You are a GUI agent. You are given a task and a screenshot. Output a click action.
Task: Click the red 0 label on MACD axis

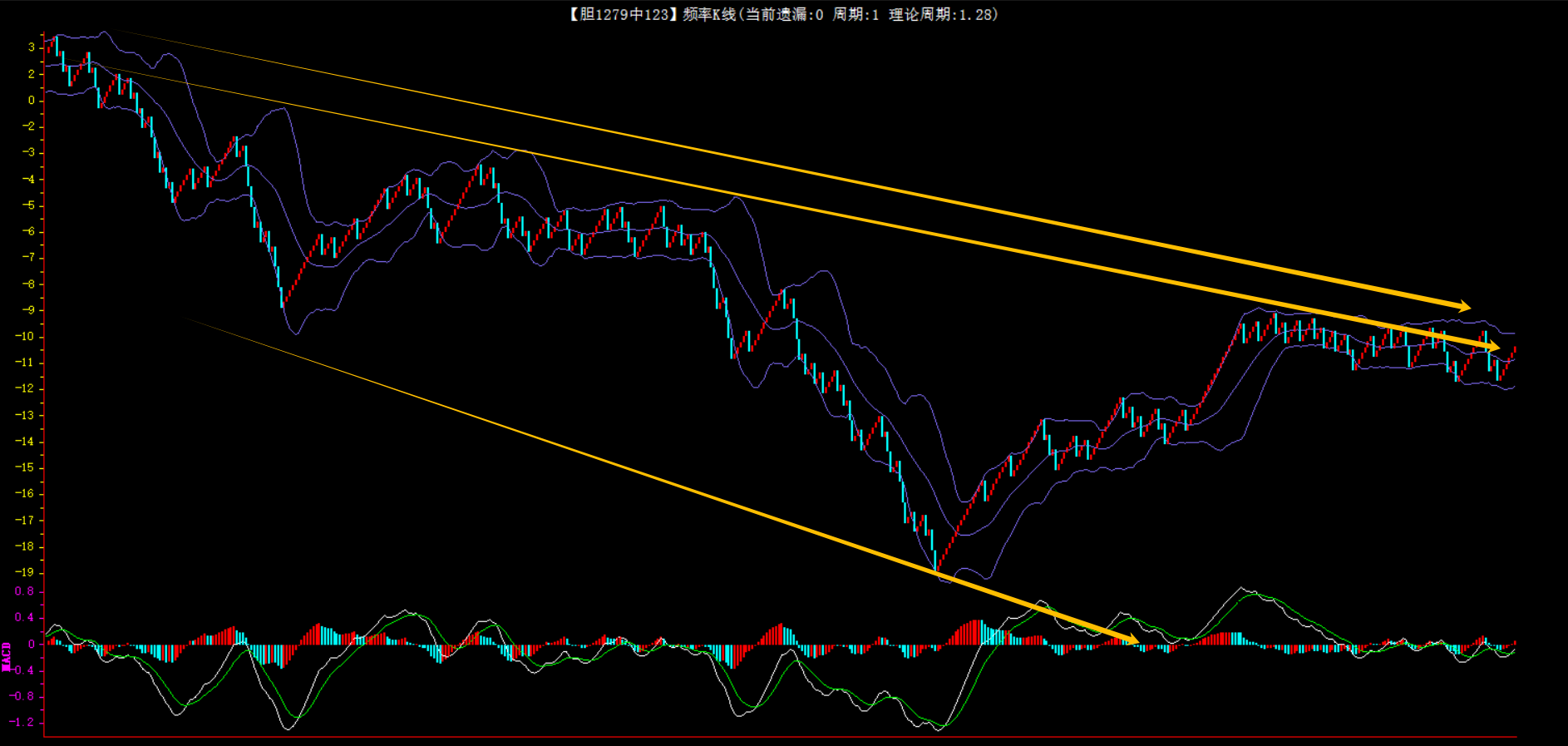click(32, 644)
